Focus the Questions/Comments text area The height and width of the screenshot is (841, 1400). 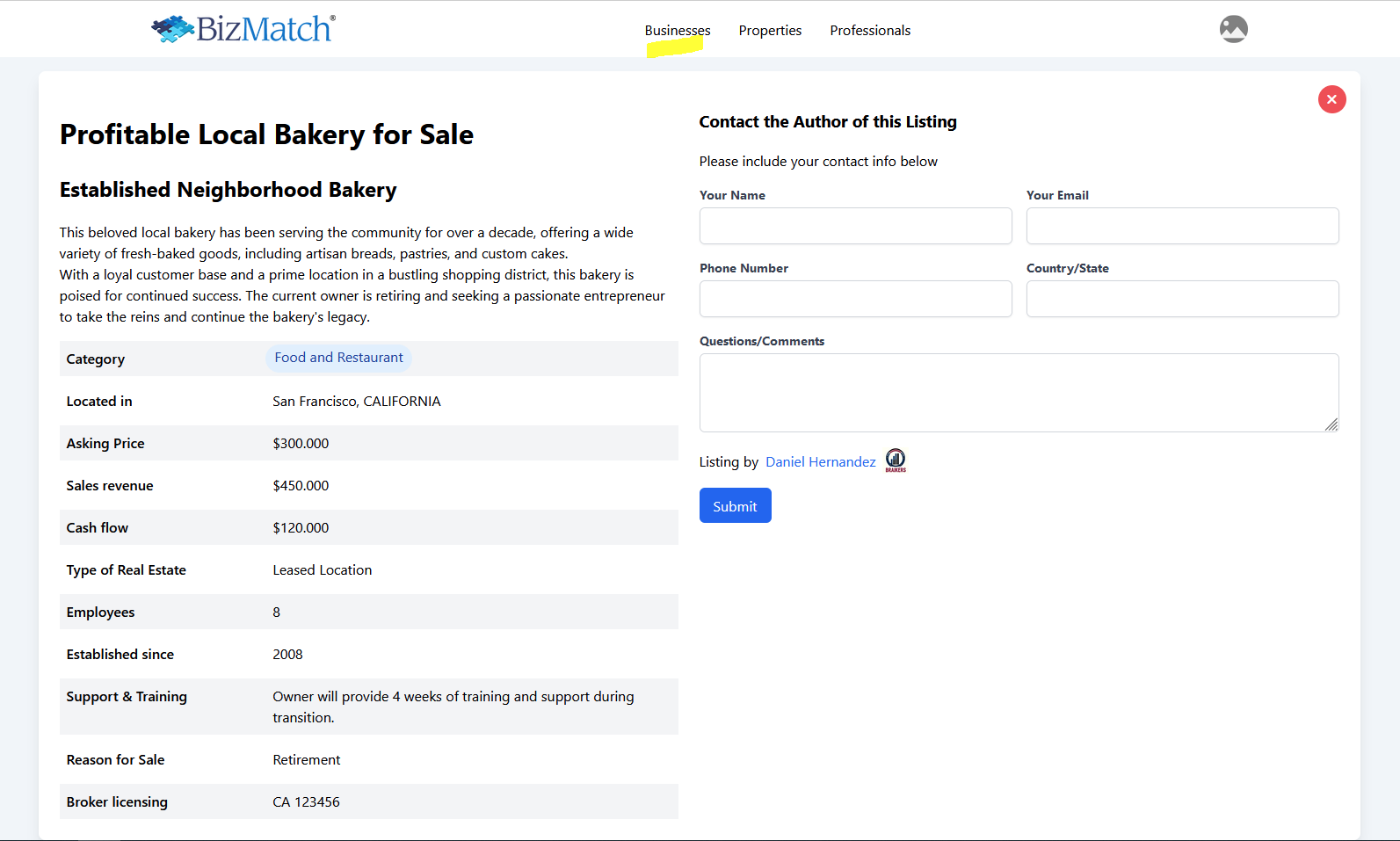click(1019, 392)
